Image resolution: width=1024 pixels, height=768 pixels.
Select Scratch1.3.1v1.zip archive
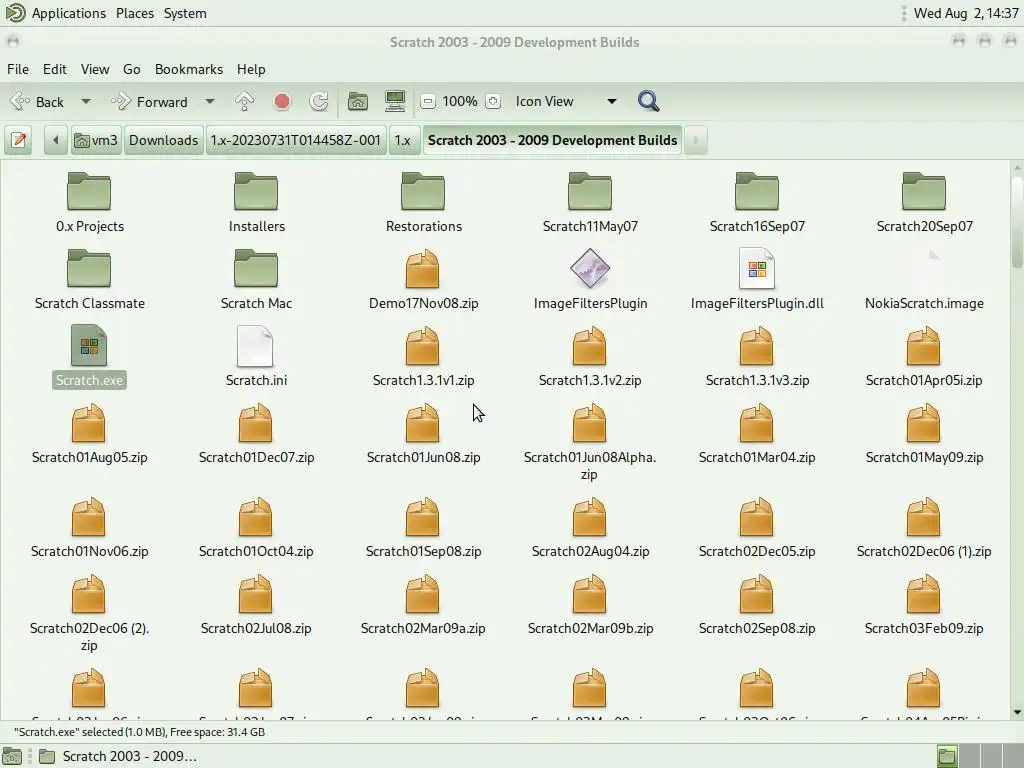(423, 357)
